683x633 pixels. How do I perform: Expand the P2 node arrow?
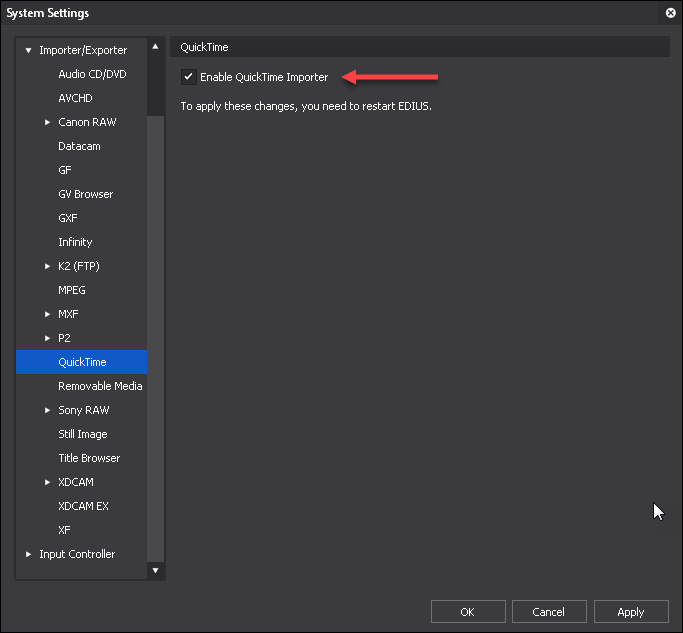(x=47, y=338)
